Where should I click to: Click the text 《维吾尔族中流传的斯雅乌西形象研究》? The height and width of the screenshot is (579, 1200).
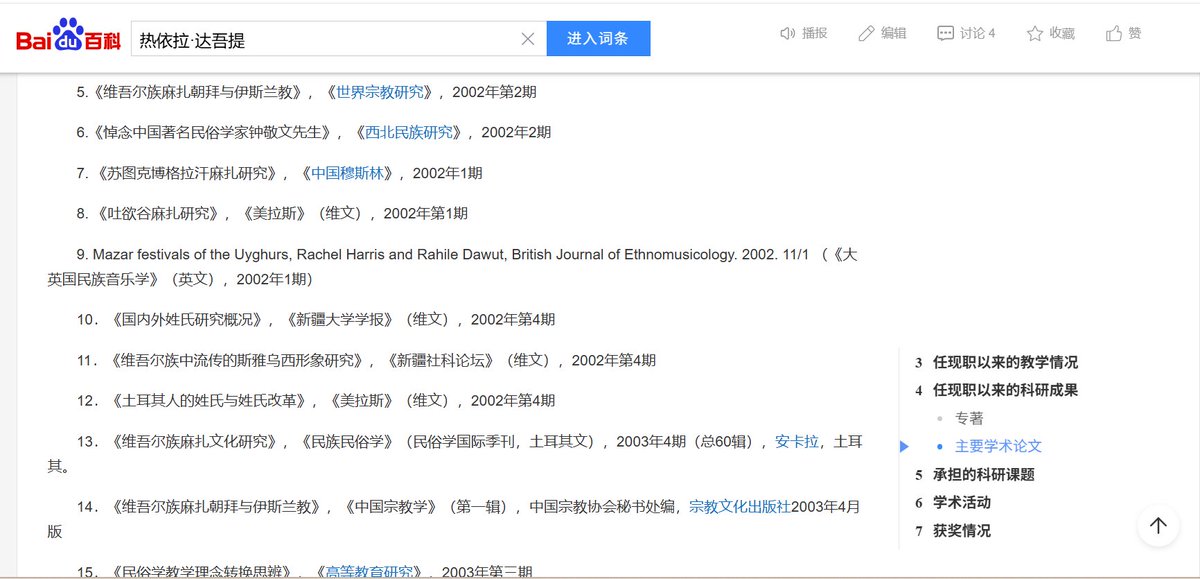point(239,360)
